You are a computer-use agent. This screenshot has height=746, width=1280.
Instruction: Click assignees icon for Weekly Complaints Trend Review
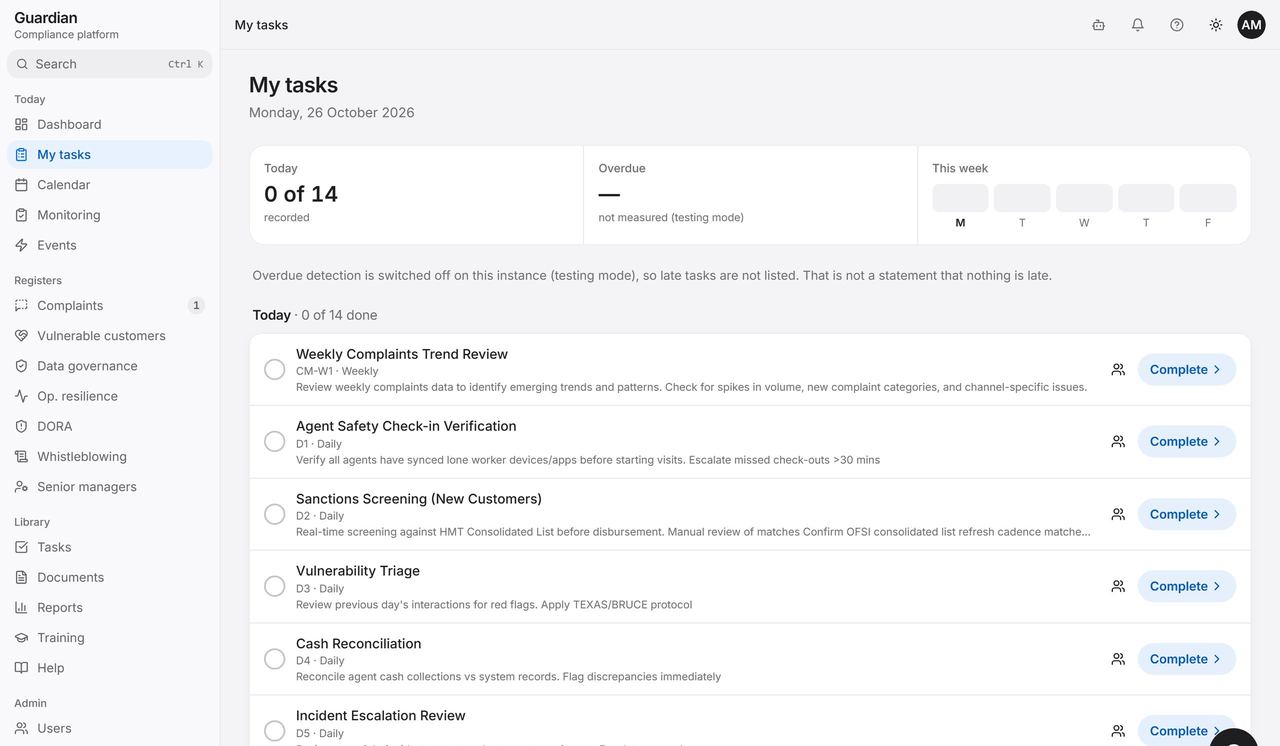coord(1118,369)
